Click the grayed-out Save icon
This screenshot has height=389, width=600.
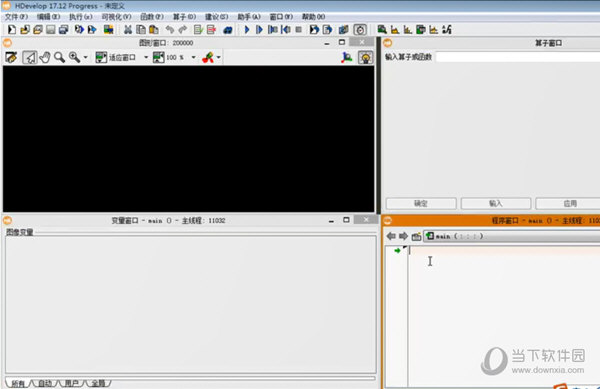pyautogui.click(x=51, y=29)
